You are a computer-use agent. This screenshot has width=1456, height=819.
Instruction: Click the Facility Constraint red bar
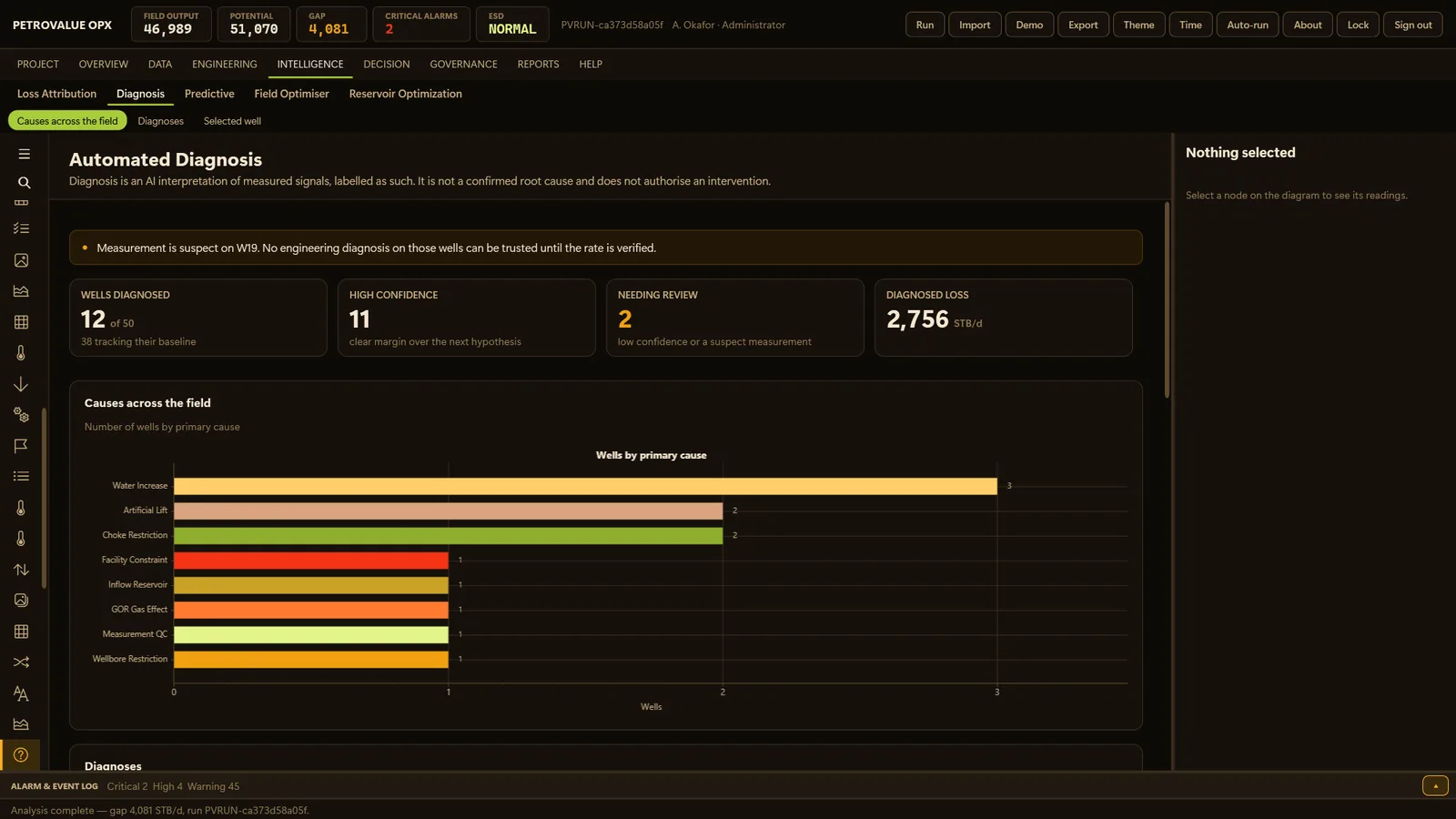pyautogui.click(x=311, y=560)
